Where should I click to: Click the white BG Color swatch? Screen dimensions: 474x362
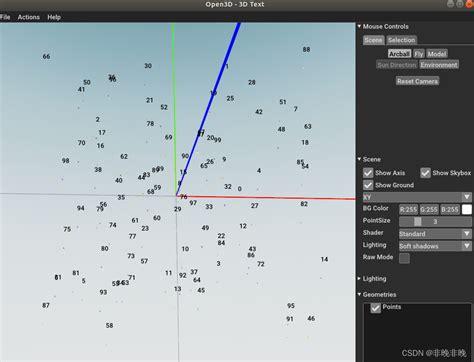tap(467, 209)
